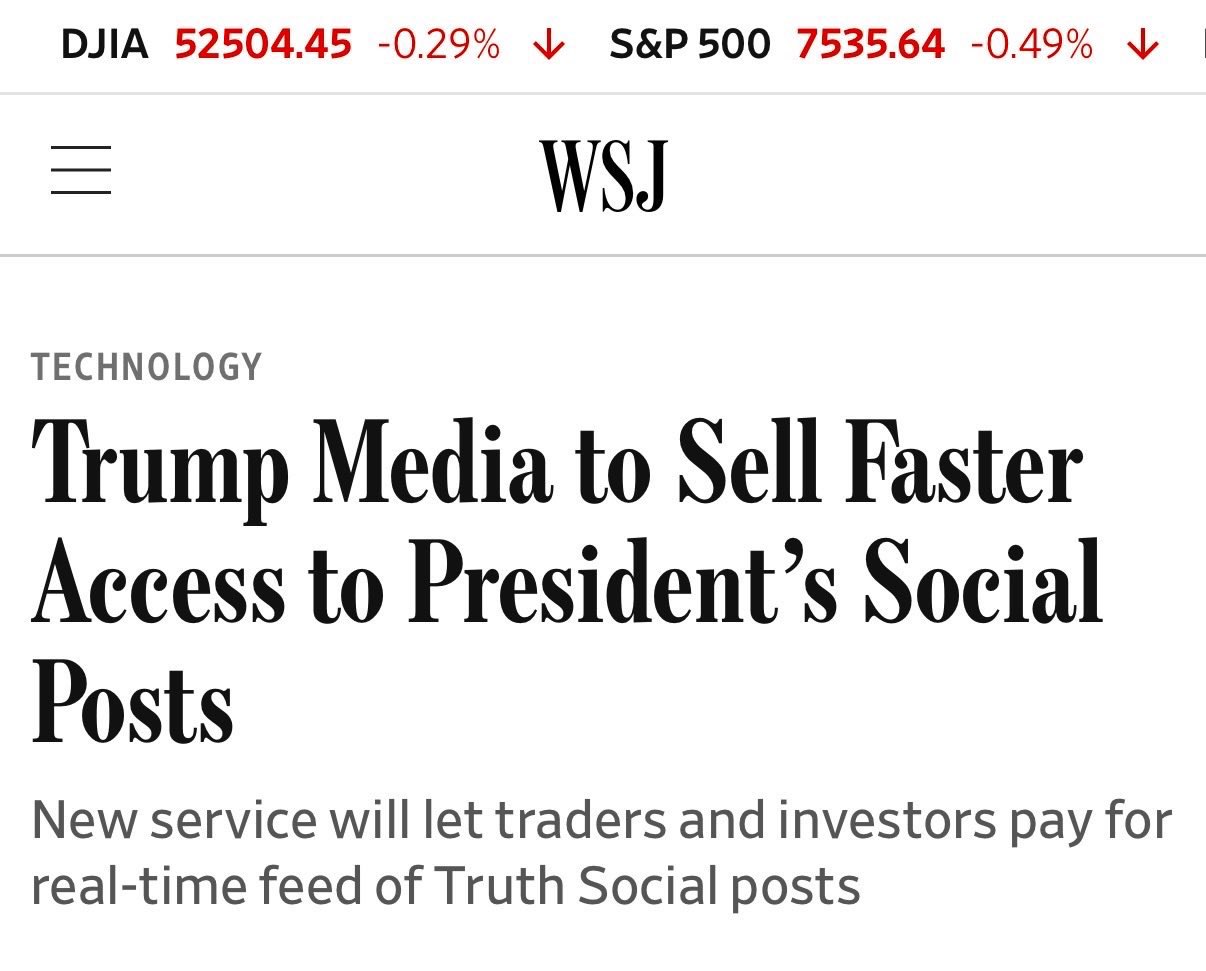Click summary line "real-time feed of Truth Social posts"
This screenshot has height=971, width=1206.
(446, 886)
